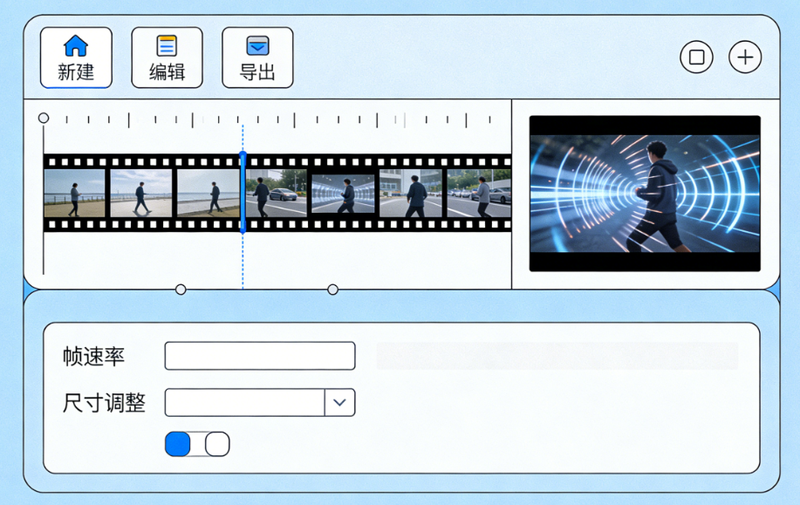The image size is (800, 505).
Task: Click the 导出 export icon
Action: point(257,57)
